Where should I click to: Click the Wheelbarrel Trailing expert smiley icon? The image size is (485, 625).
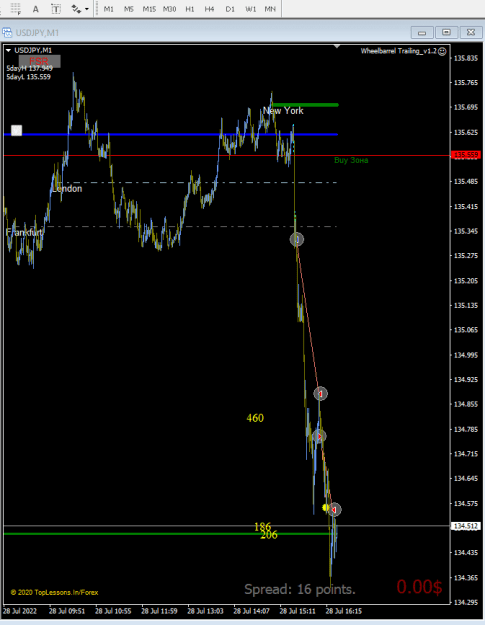pyautogui.click(x=442, y=51)
